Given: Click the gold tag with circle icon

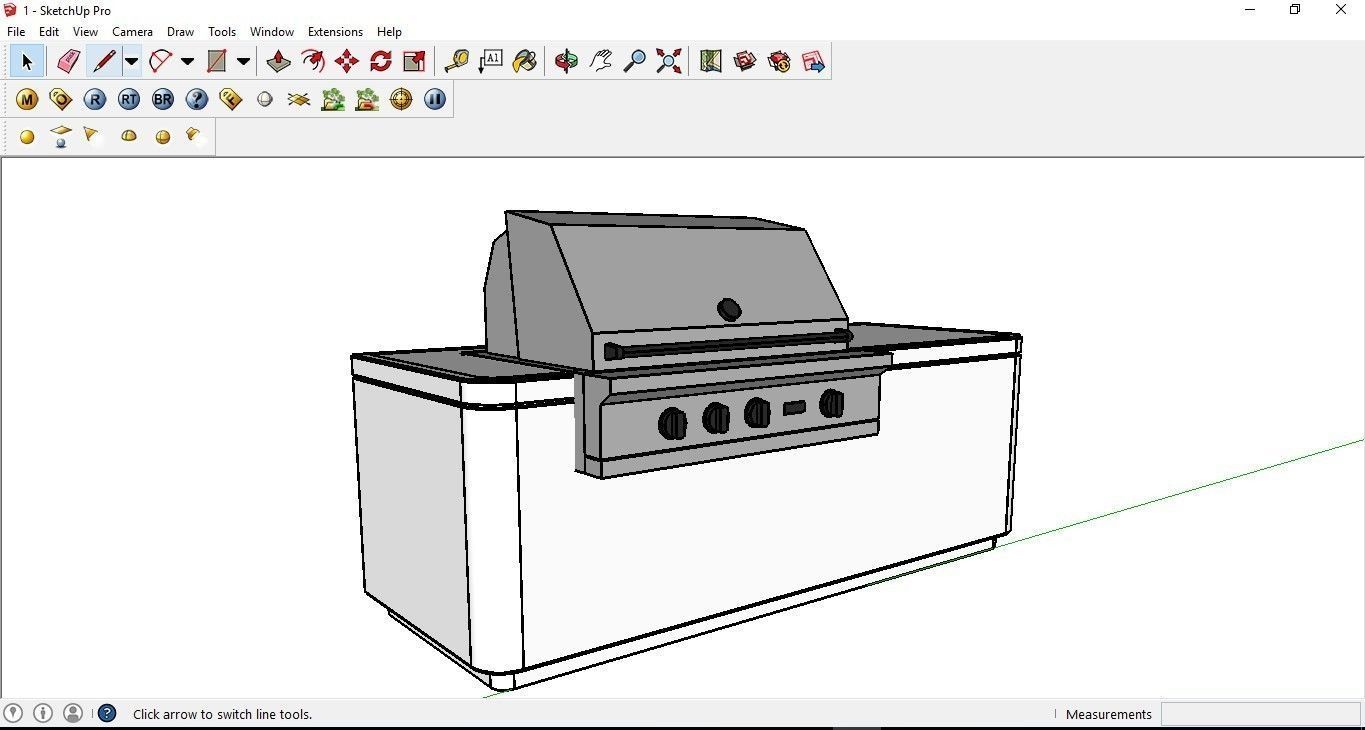Looking at the screenshot, I should pos(61,99).
